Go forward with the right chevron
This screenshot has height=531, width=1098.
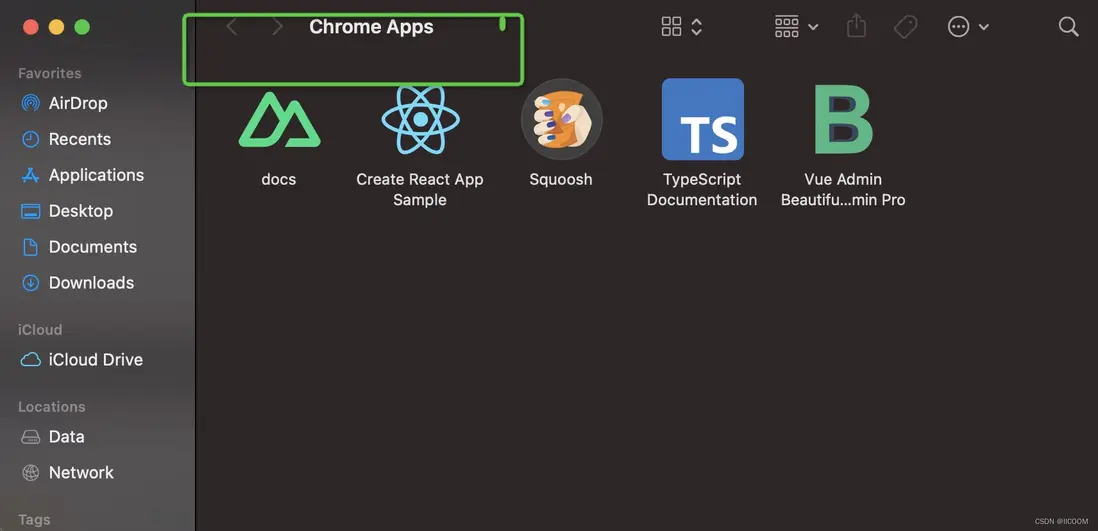point(277,27)
